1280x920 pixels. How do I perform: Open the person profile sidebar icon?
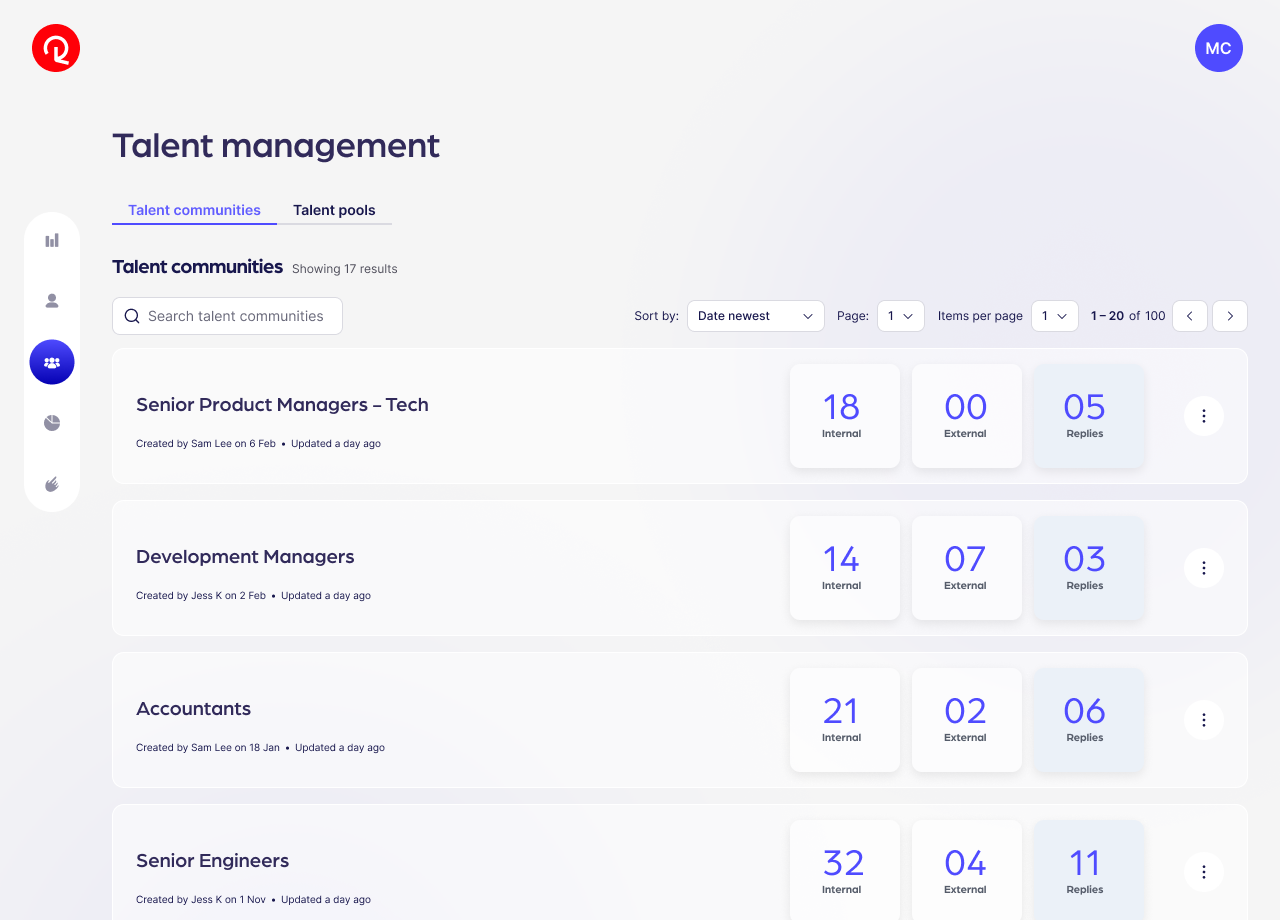[x=52, y=301]
